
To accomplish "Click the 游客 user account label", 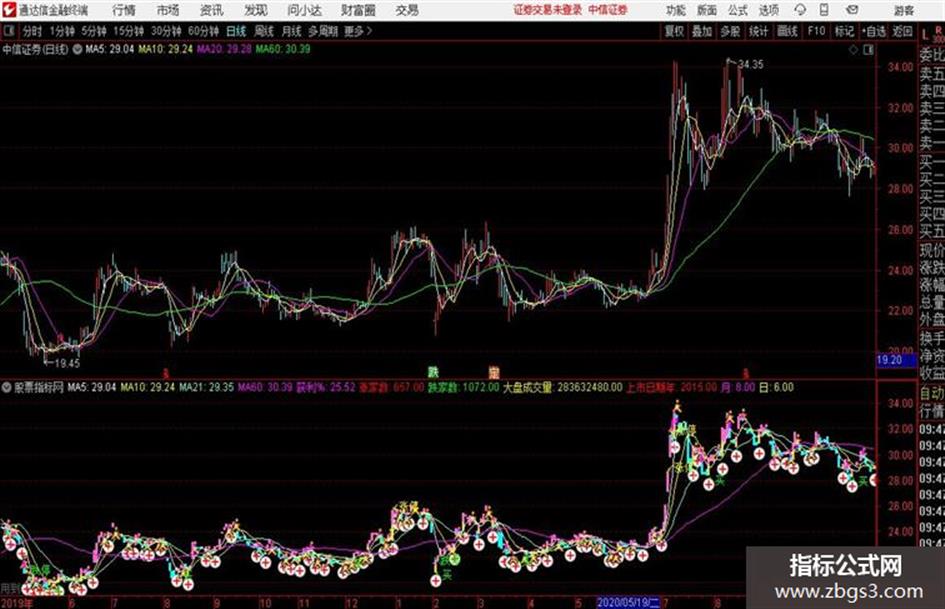I will tap(903, 10).
